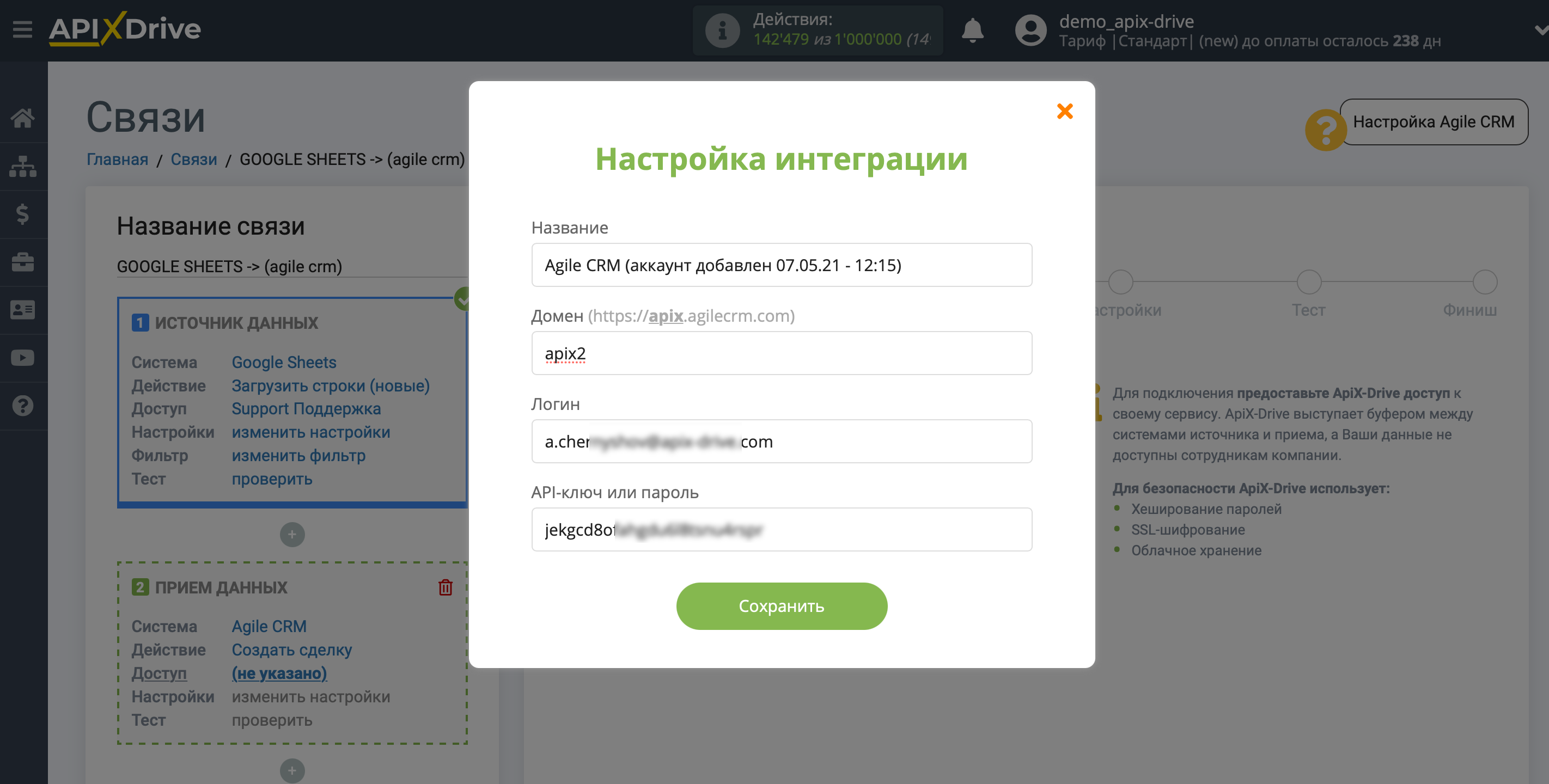Delete the data receiver block with trash icon
The height and width of the screenshot is (784, 1549).
(x=445, y=587)
